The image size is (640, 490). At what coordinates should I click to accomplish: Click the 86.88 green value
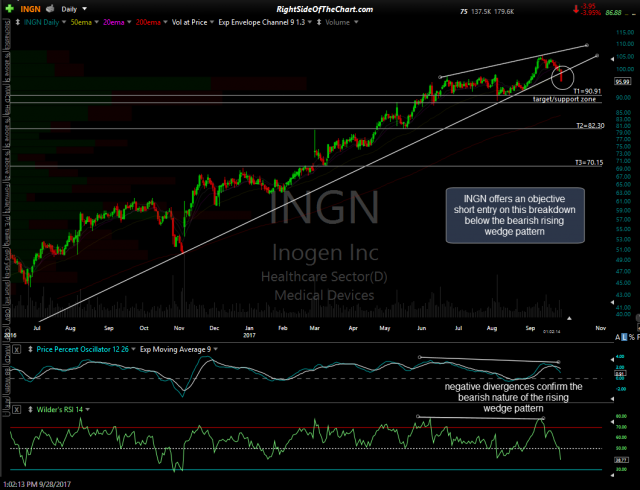click(613, 13)
